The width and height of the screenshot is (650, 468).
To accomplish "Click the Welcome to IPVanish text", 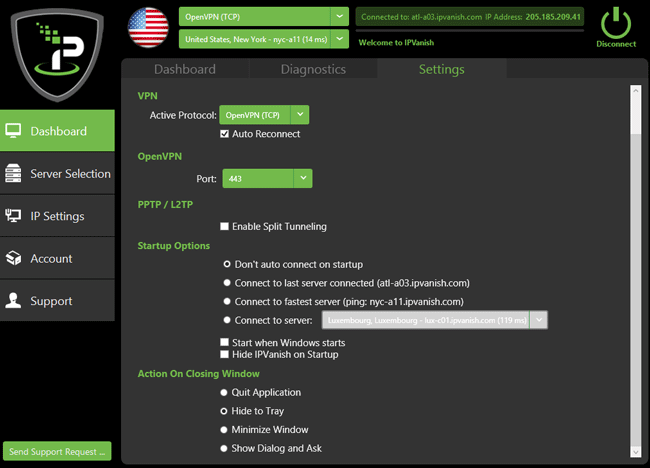I will click(x=396, y=42).
